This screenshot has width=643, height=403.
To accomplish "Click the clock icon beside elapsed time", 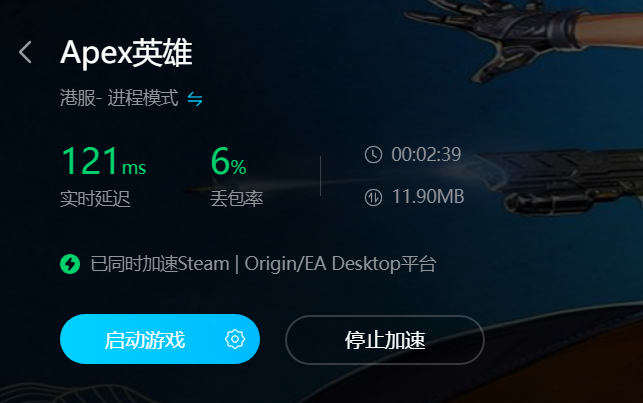I will coord(373,155).
